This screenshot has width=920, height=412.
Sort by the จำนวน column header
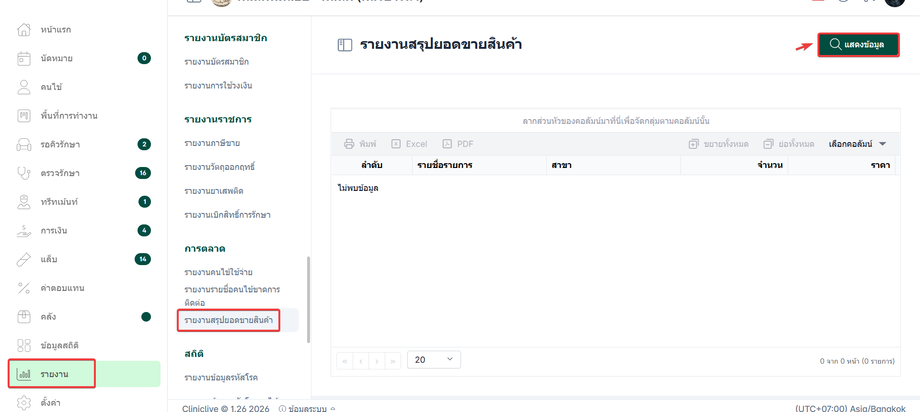point(735,166)
